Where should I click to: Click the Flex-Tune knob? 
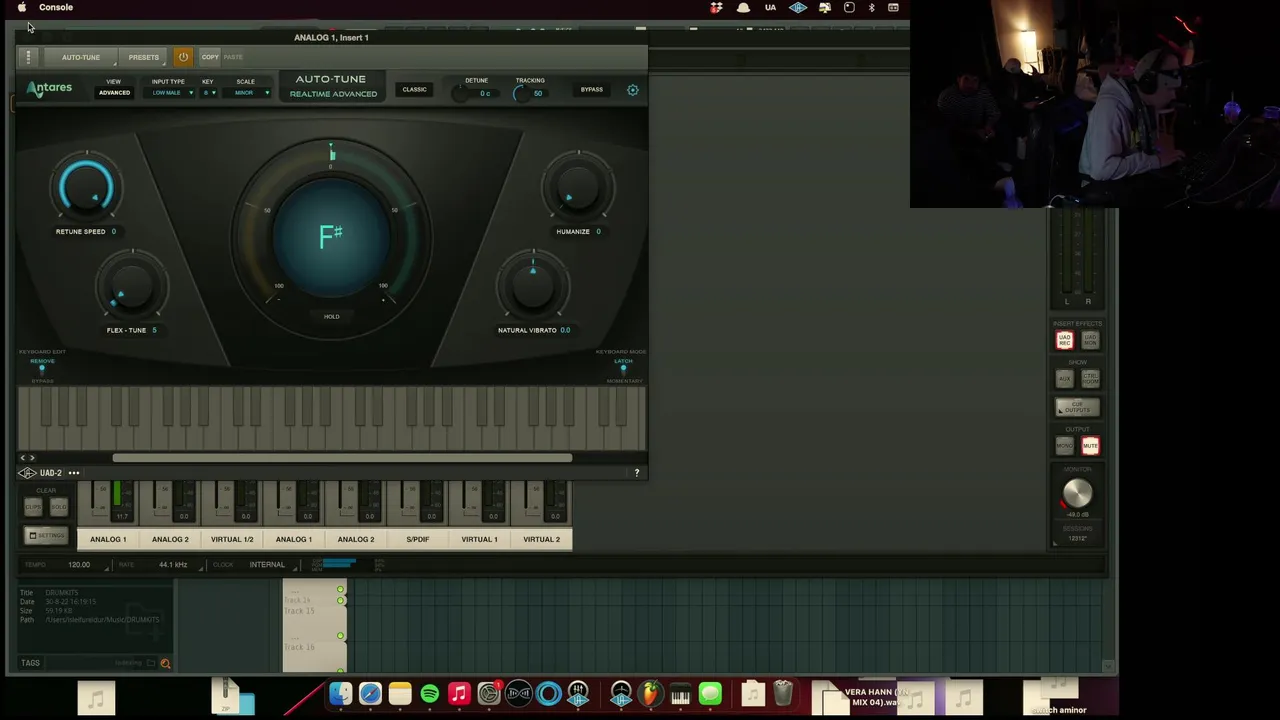coord(131,286)
